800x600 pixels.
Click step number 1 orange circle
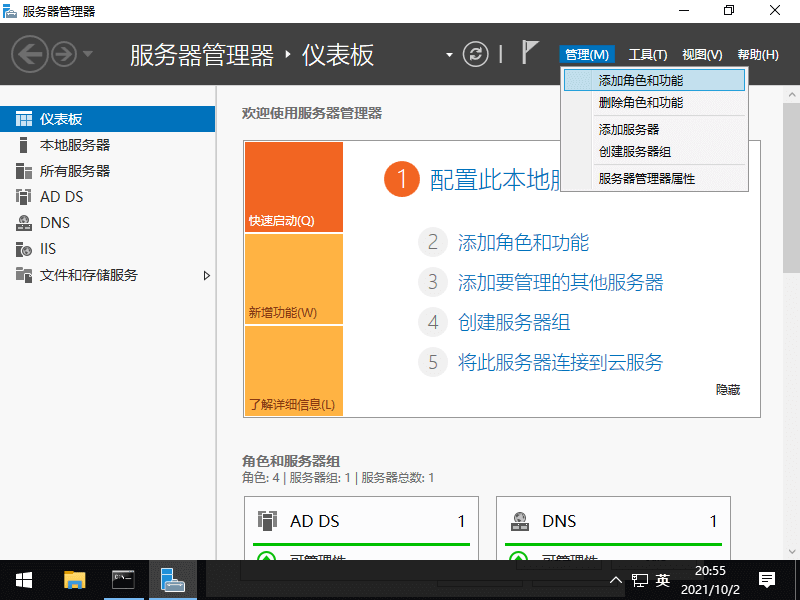(402, 179)
